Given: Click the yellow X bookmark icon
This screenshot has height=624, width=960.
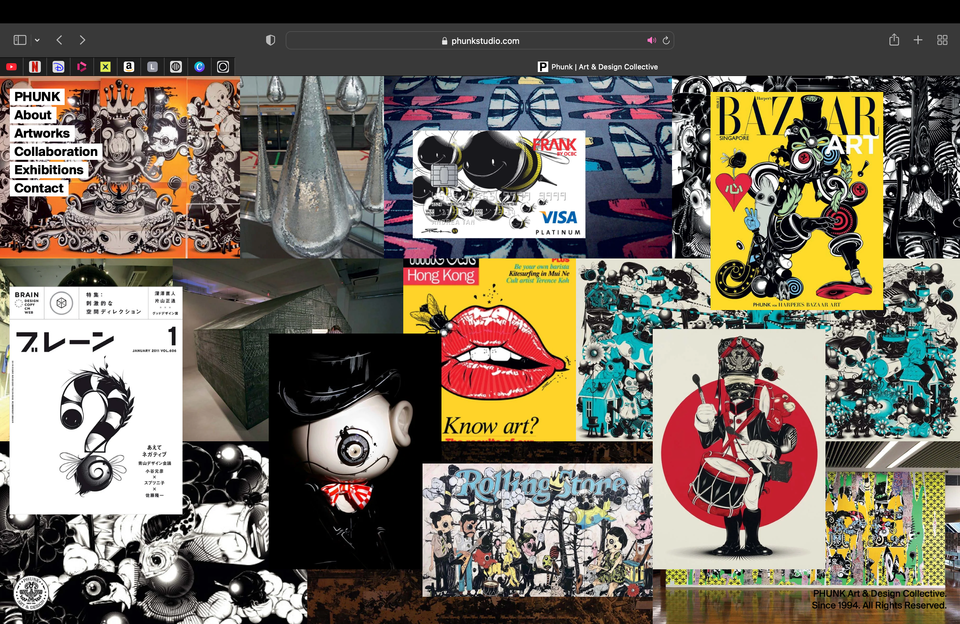Looking at the screenshot, I should (105, 67).
